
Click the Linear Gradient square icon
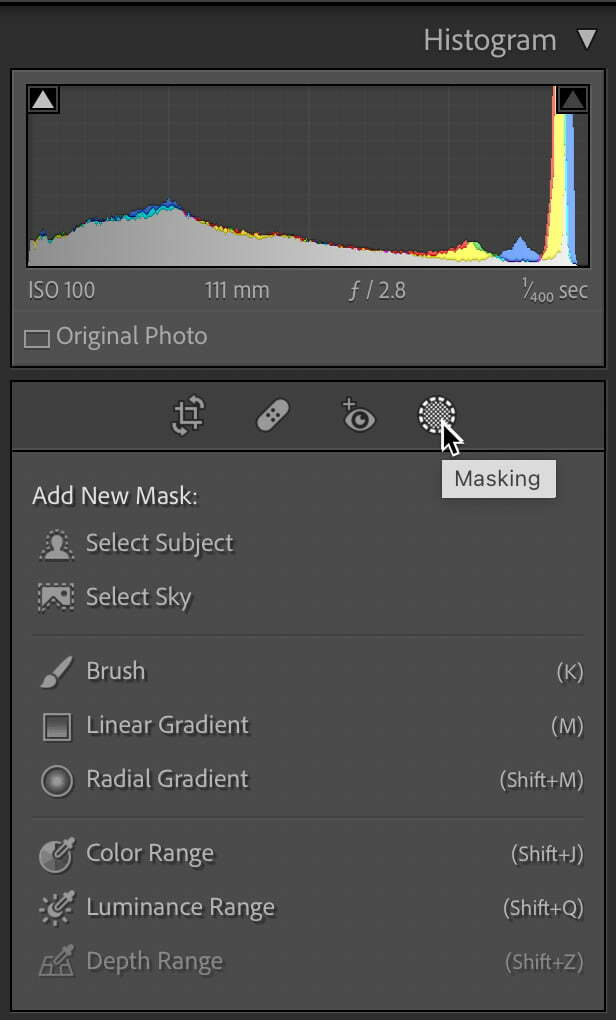click(57, 726)
